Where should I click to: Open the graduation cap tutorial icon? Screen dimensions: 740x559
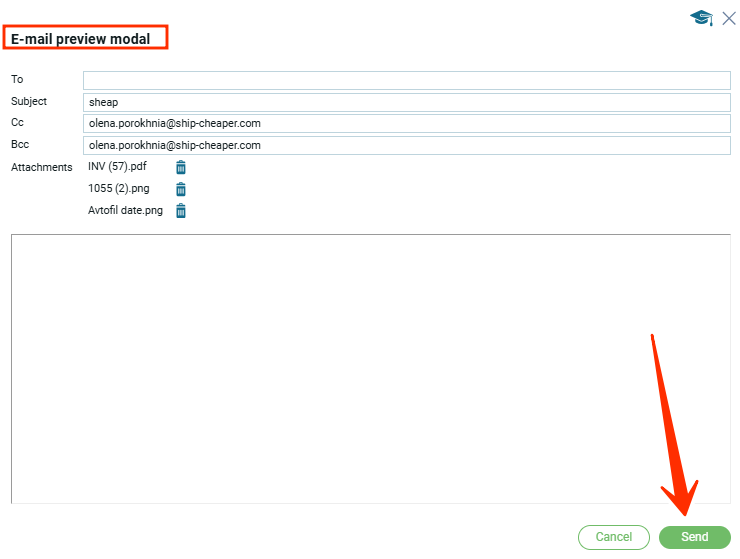click(x=701, y=18)
